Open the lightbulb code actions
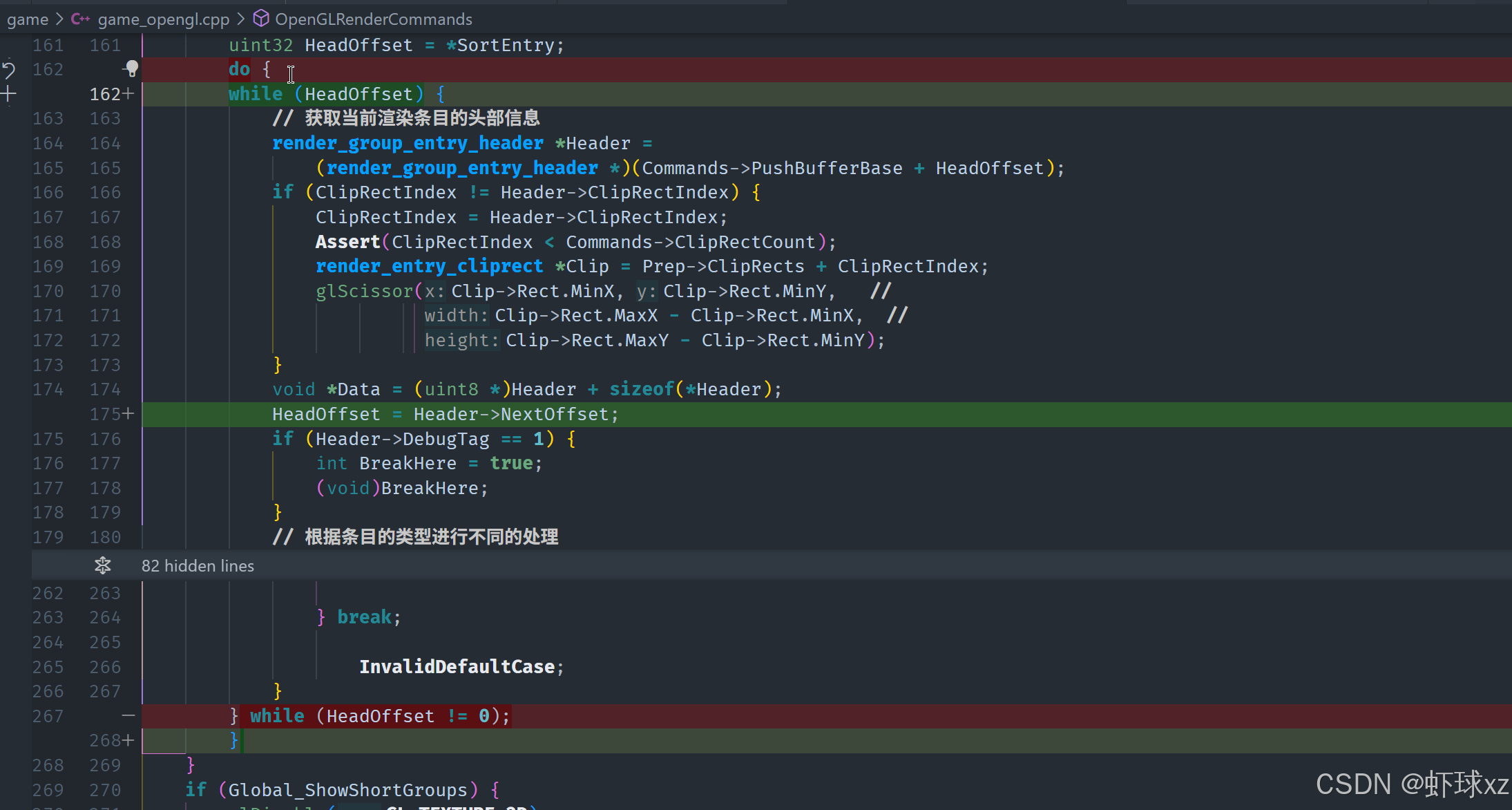 click(131, 68)
